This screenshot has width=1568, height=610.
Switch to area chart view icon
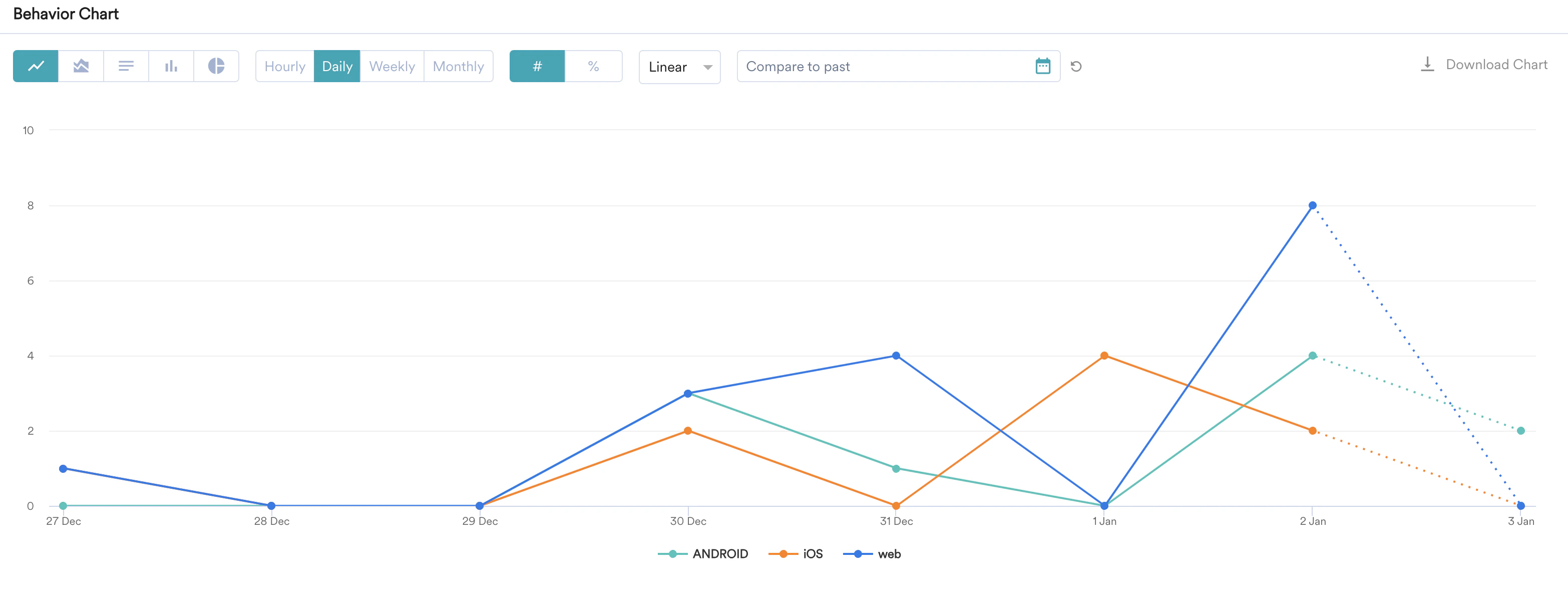tap(81, 66)
